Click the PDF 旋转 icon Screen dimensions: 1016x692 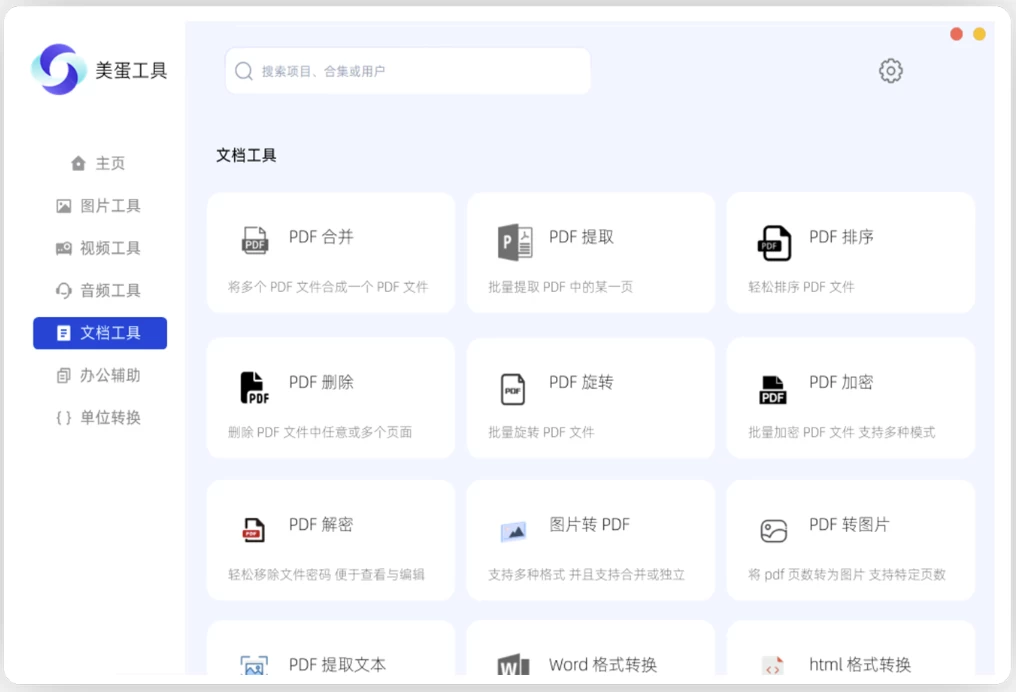coord(513,388)
